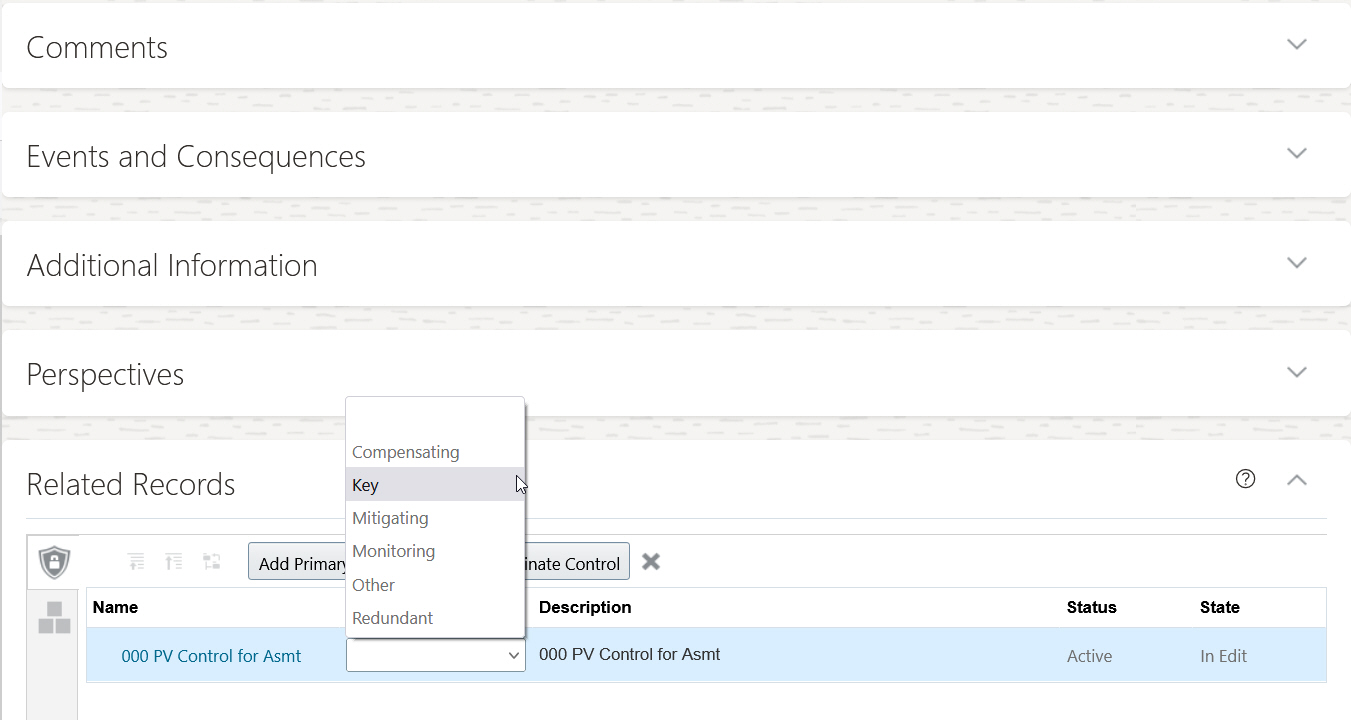Select Key from the dropdown list
This screenshot has height=720, width=1351.
click(x=366, y=485)
